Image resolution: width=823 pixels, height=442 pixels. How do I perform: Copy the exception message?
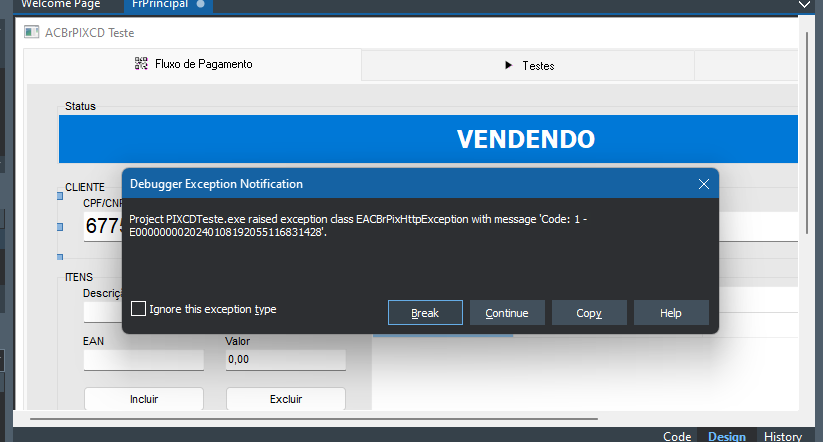pos(589,313)
